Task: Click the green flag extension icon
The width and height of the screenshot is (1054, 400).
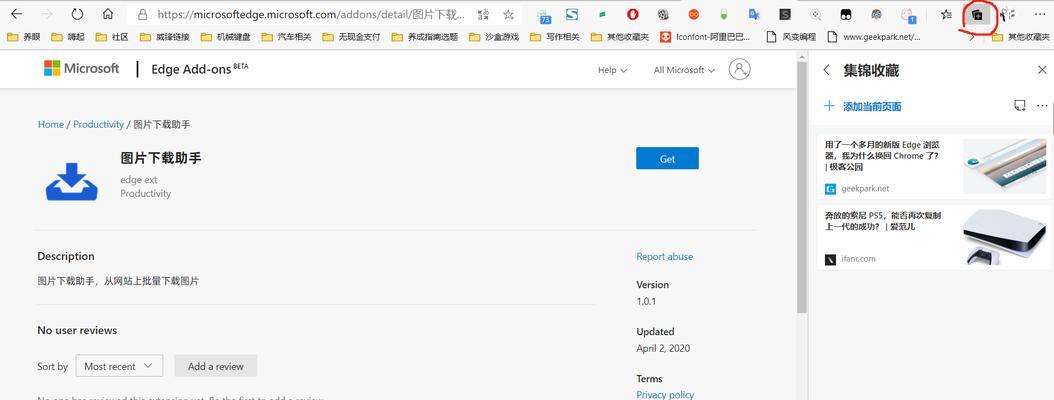Action: [x=603, y=14]
